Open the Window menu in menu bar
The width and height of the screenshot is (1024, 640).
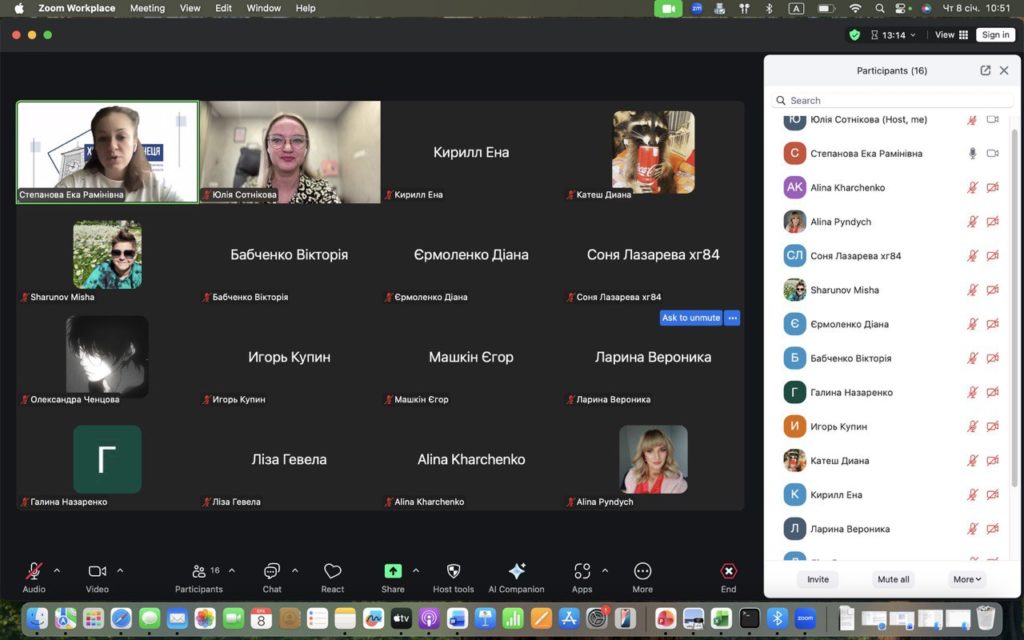click(x=264, y=8)
